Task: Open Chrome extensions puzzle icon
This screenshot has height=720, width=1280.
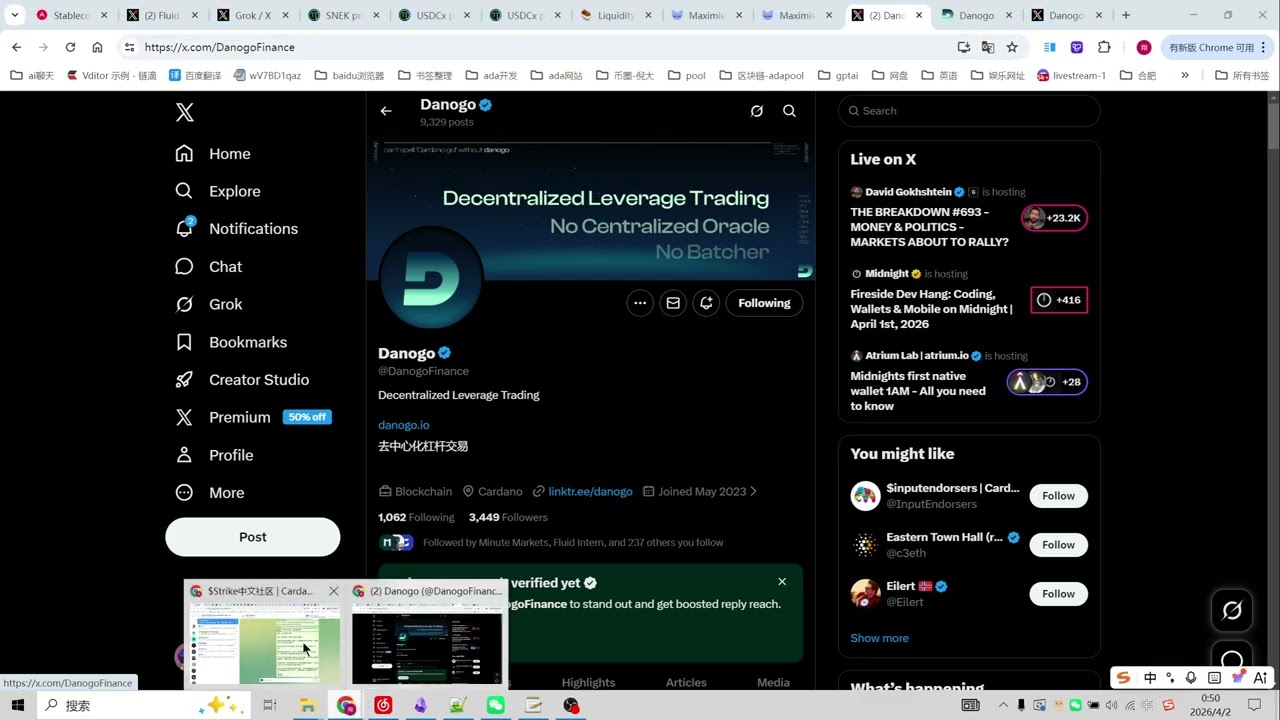Action: click(1104, 47)
